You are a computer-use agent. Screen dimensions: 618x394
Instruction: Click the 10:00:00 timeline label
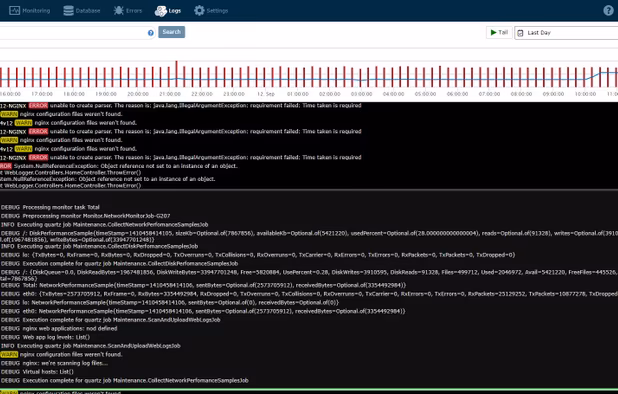point(585,94)
